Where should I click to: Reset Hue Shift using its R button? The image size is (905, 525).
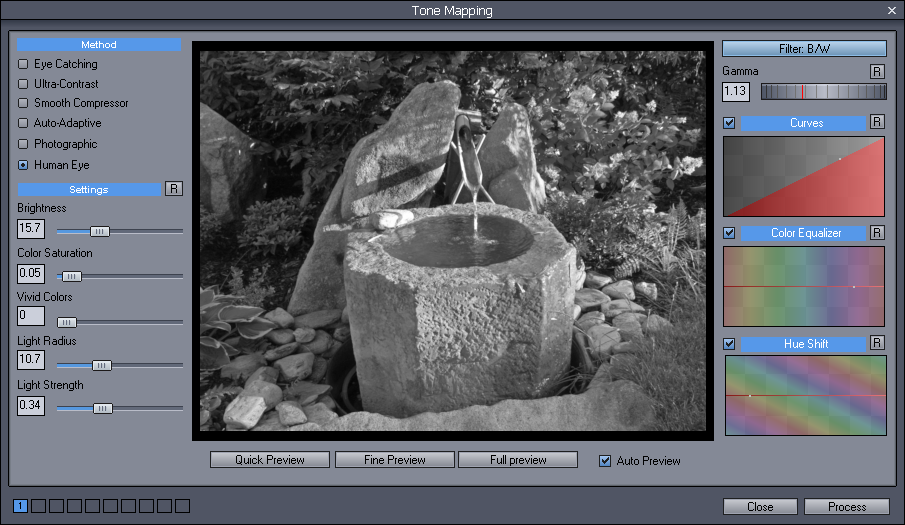click(877, 344)
